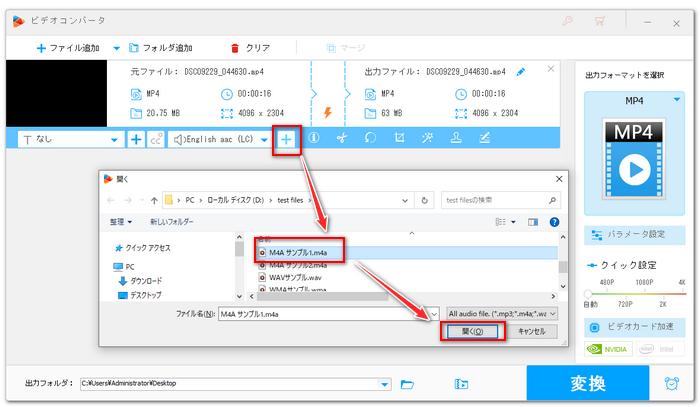
Task: Open the output folder location icon
Action: (x=461, y=384)
